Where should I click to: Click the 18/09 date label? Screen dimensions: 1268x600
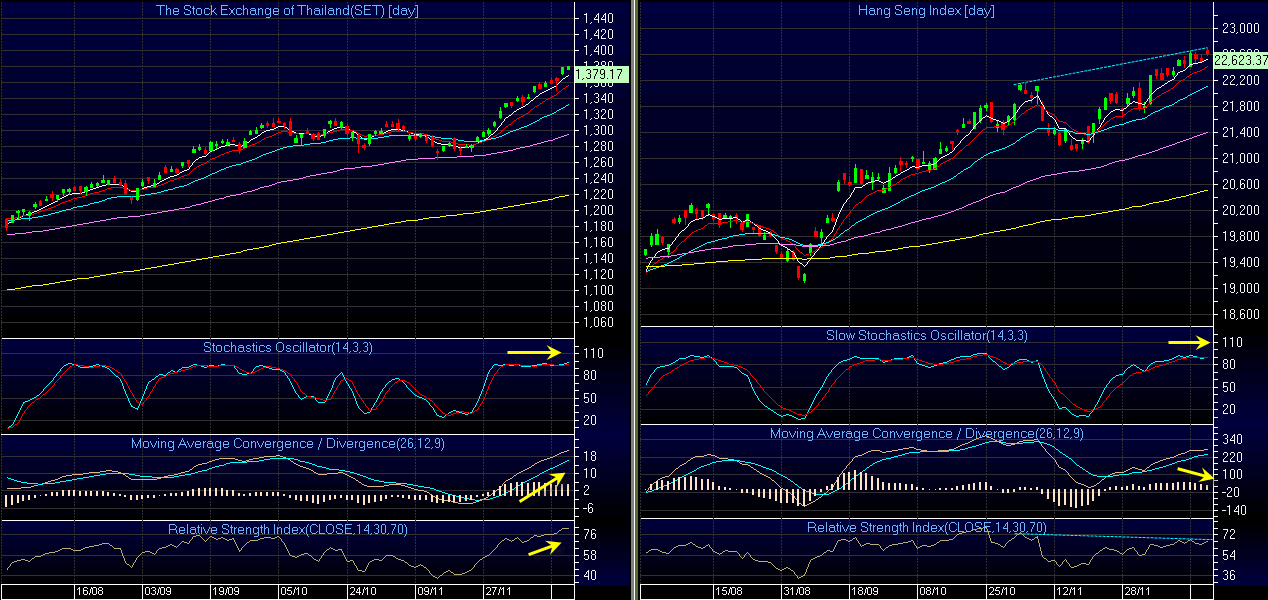pos(864,592)
